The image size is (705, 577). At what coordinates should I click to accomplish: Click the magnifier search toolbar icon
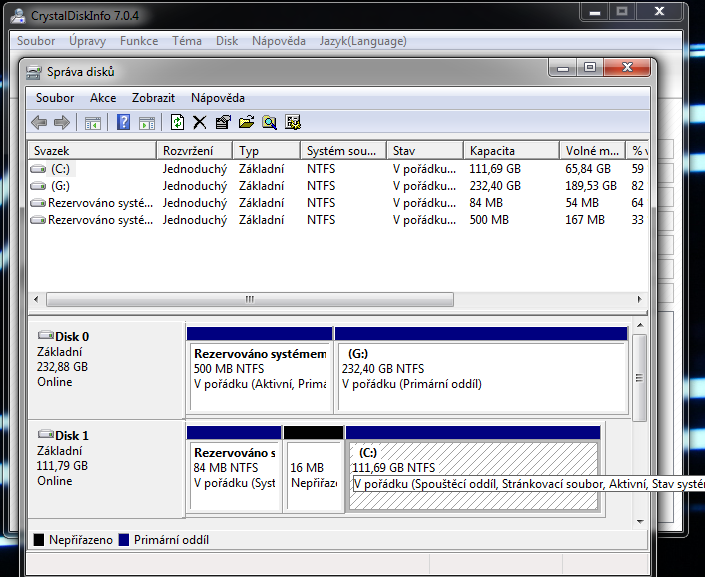[x=269, y=123]
